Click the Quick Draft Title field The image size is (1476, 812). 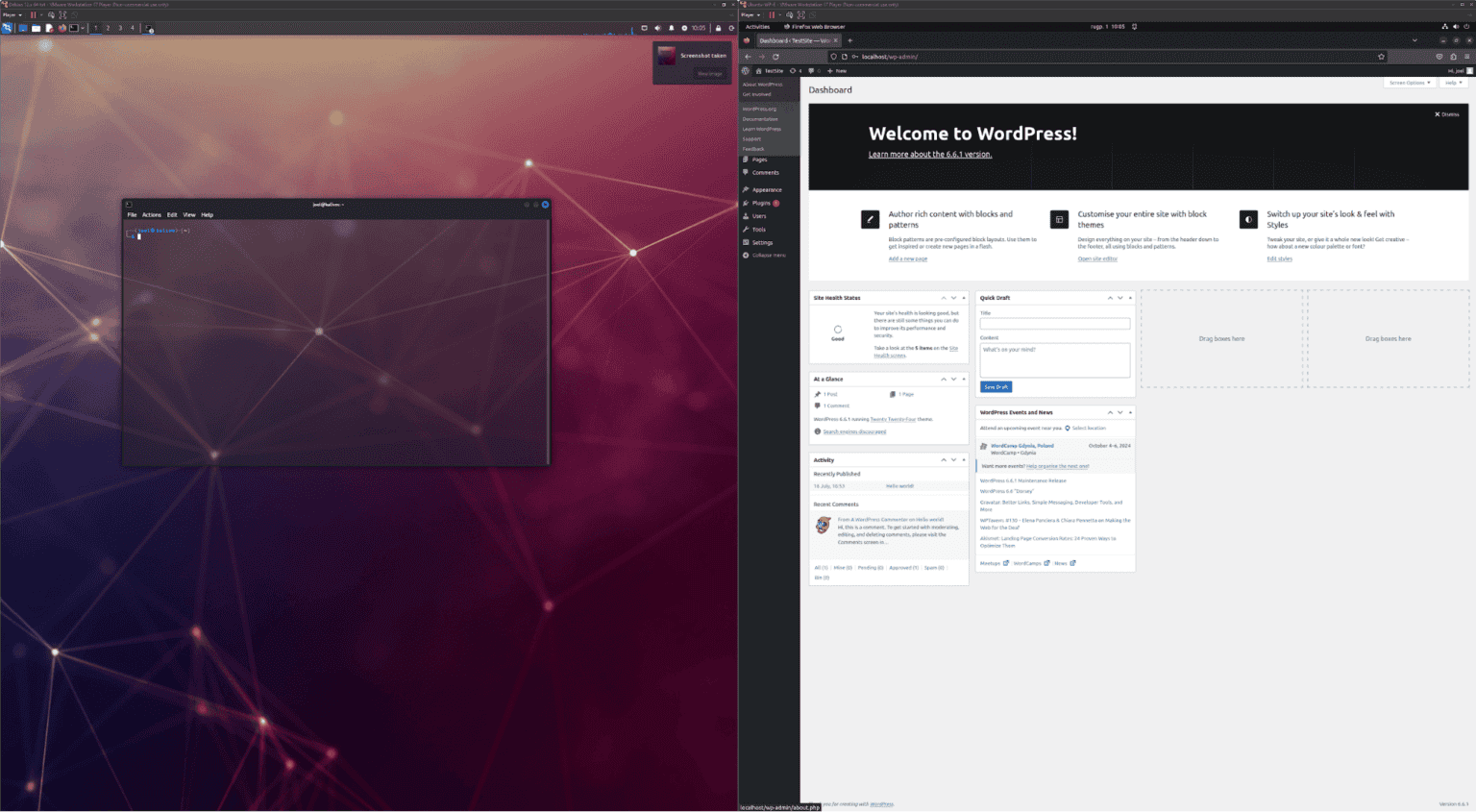1054,324
